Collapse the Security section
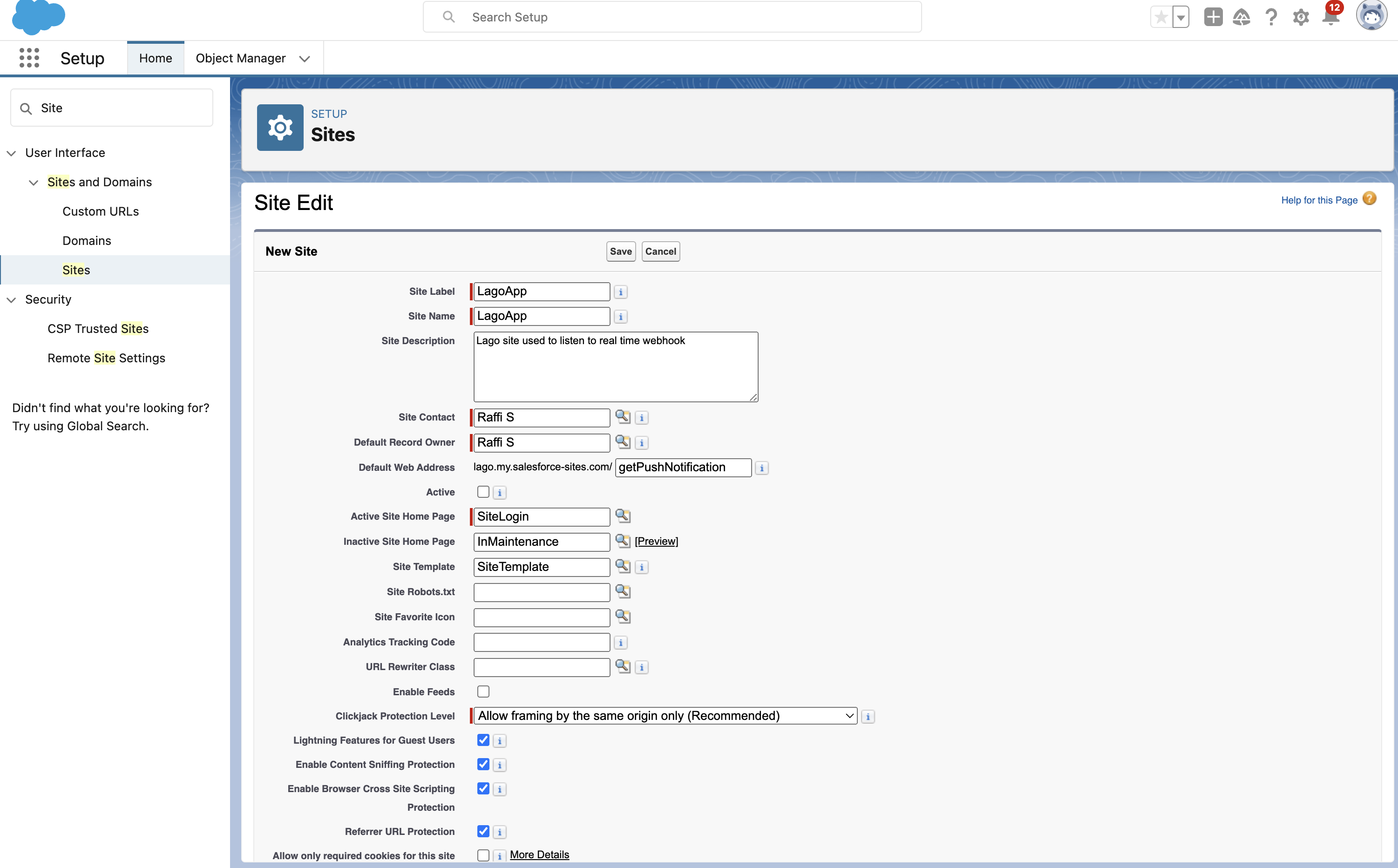1398x868 pixels. click(11, 300)
